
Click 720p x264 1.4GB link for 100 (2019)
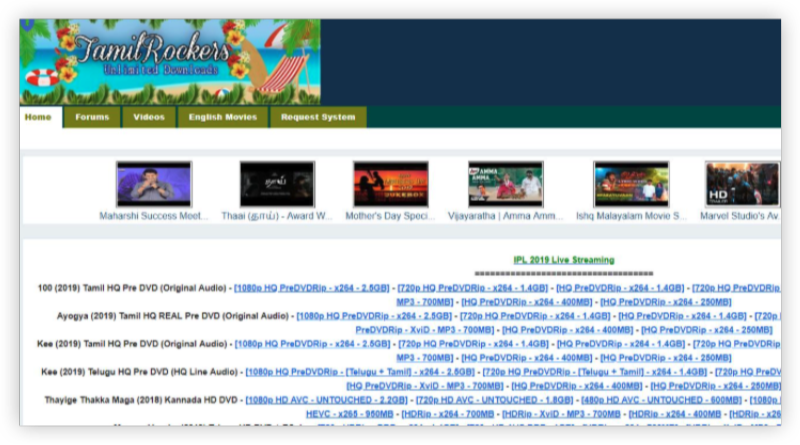[x=473, y=288]
